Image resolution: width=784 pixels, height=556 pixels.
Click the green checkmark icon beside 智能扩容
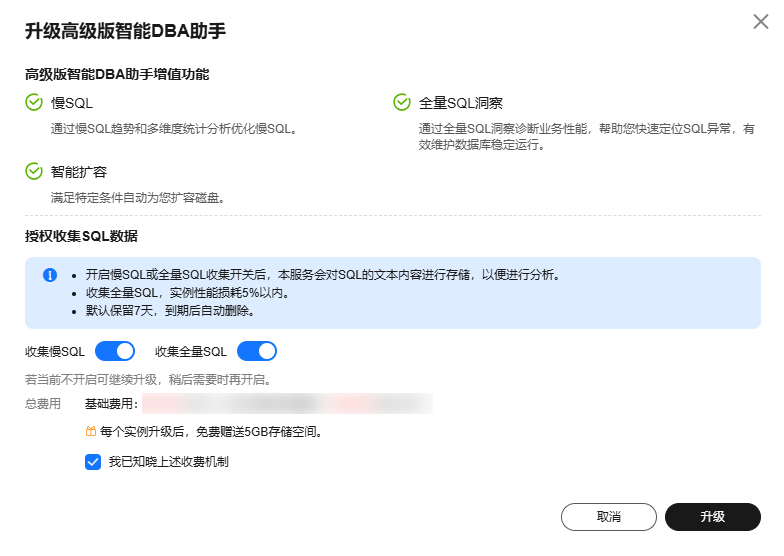point(34,171)
